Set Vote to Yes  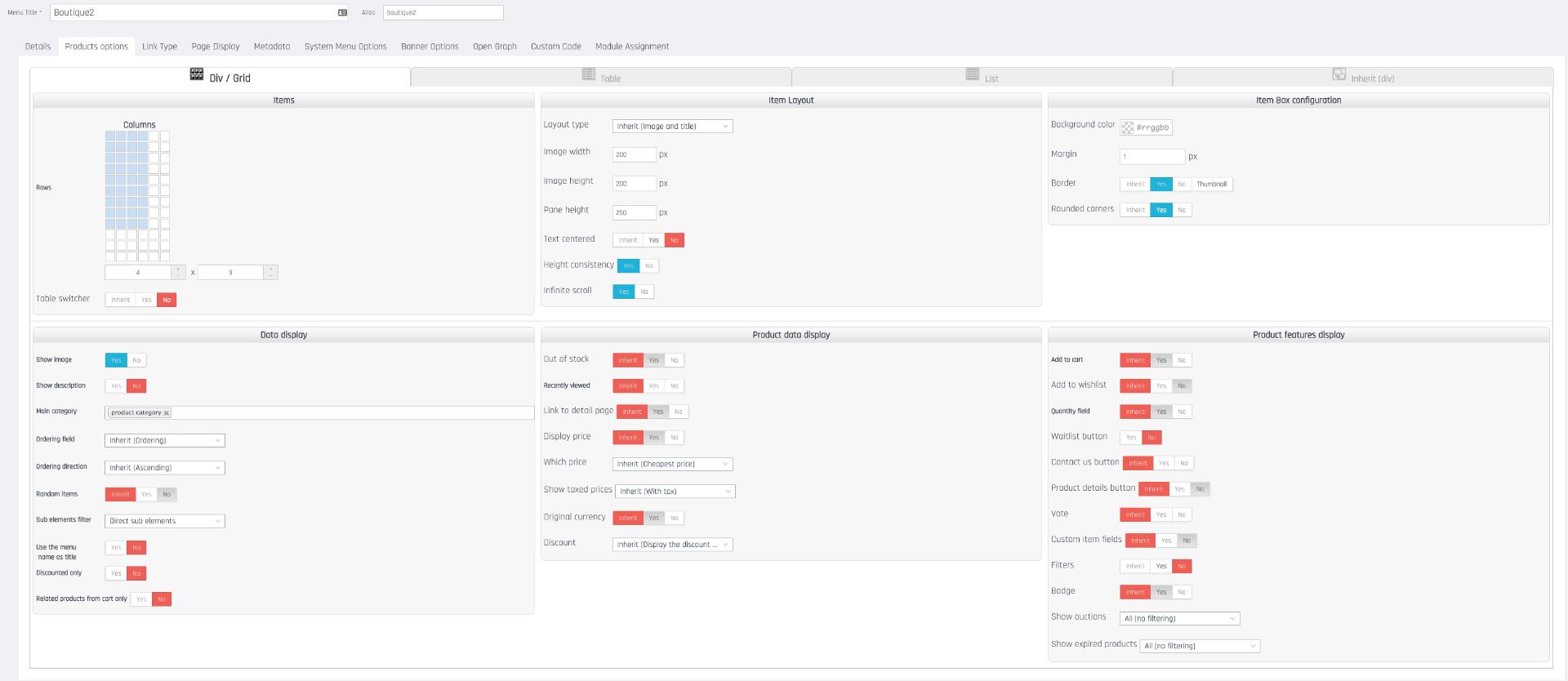(x=1161, y=514)
